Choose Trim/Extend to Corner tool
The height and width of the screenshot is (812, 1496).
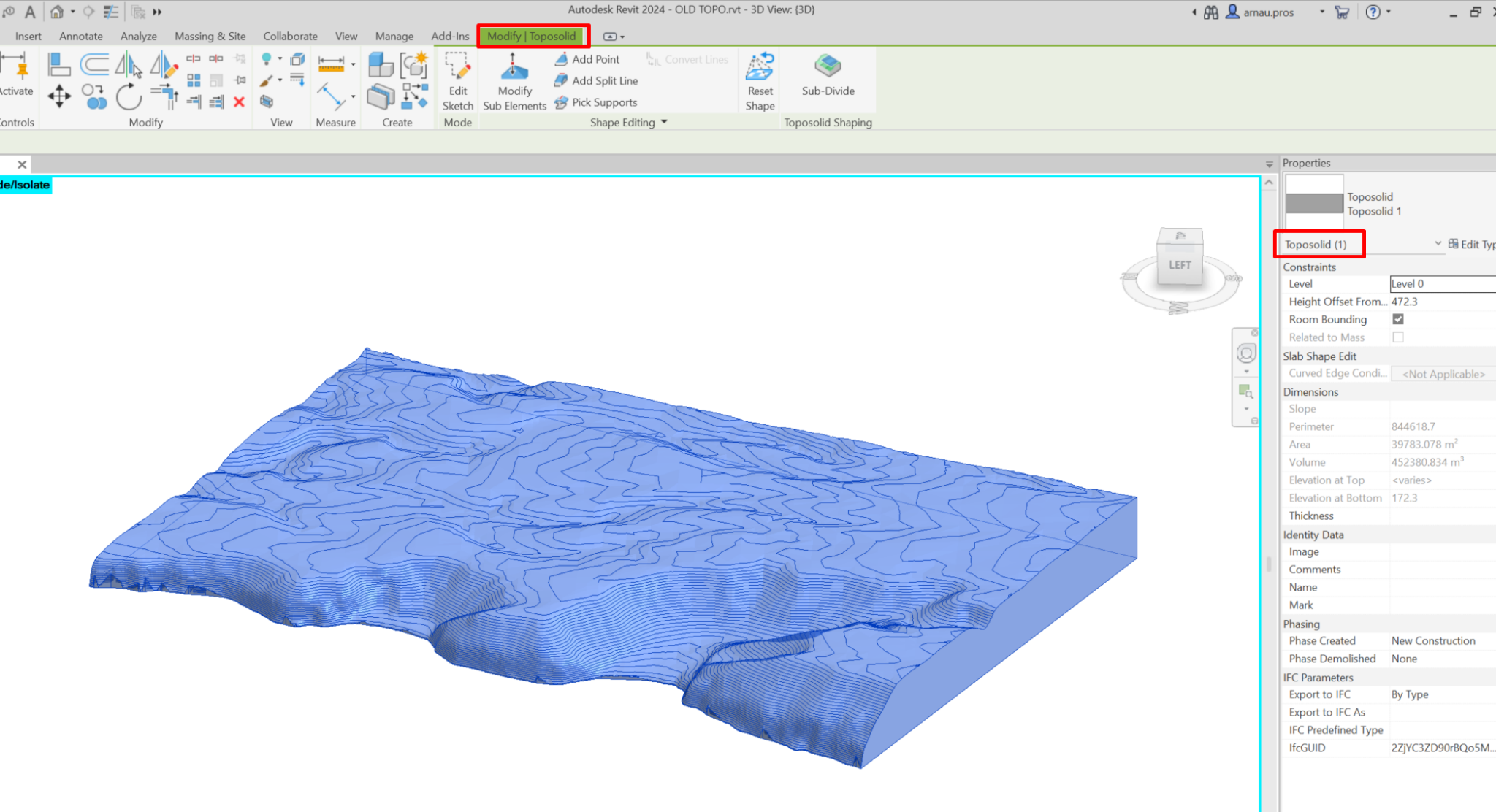point(164,96)
